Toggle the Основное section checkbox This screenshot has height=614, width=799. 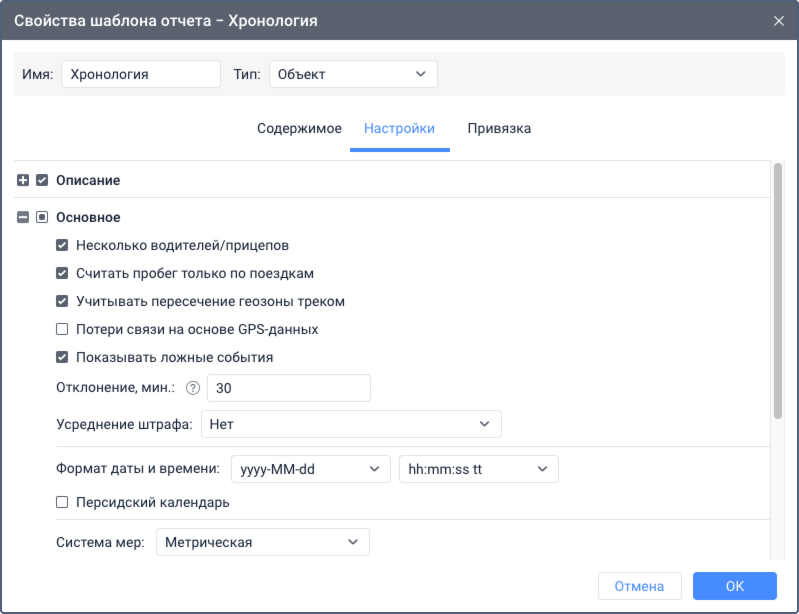click(42, 217)
